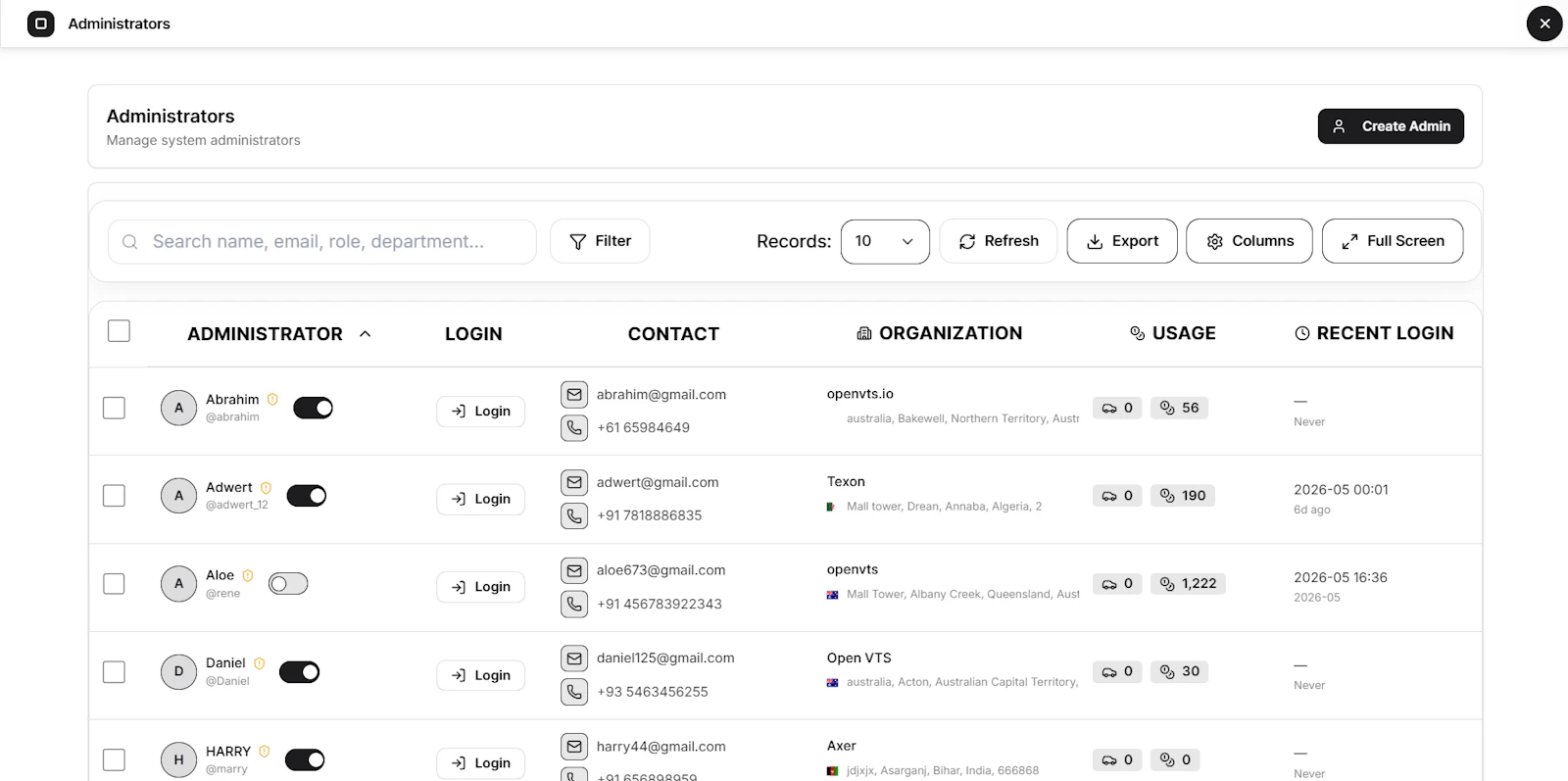Select the checkbox for HARRY row
This screenshot has height=781, width=1568.
114,760
